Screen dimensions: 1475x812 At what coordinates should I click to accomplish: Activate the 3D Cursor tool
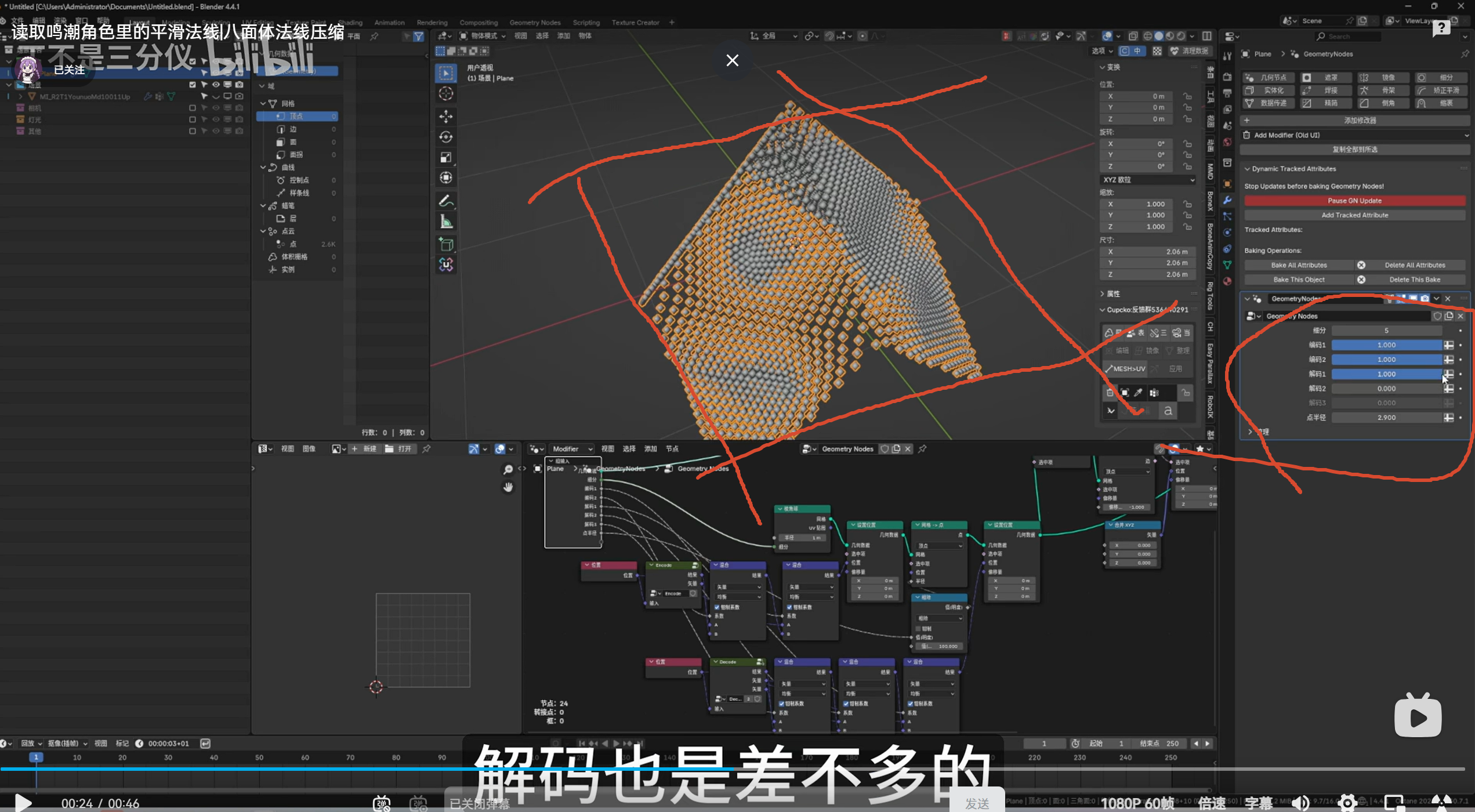445,93
